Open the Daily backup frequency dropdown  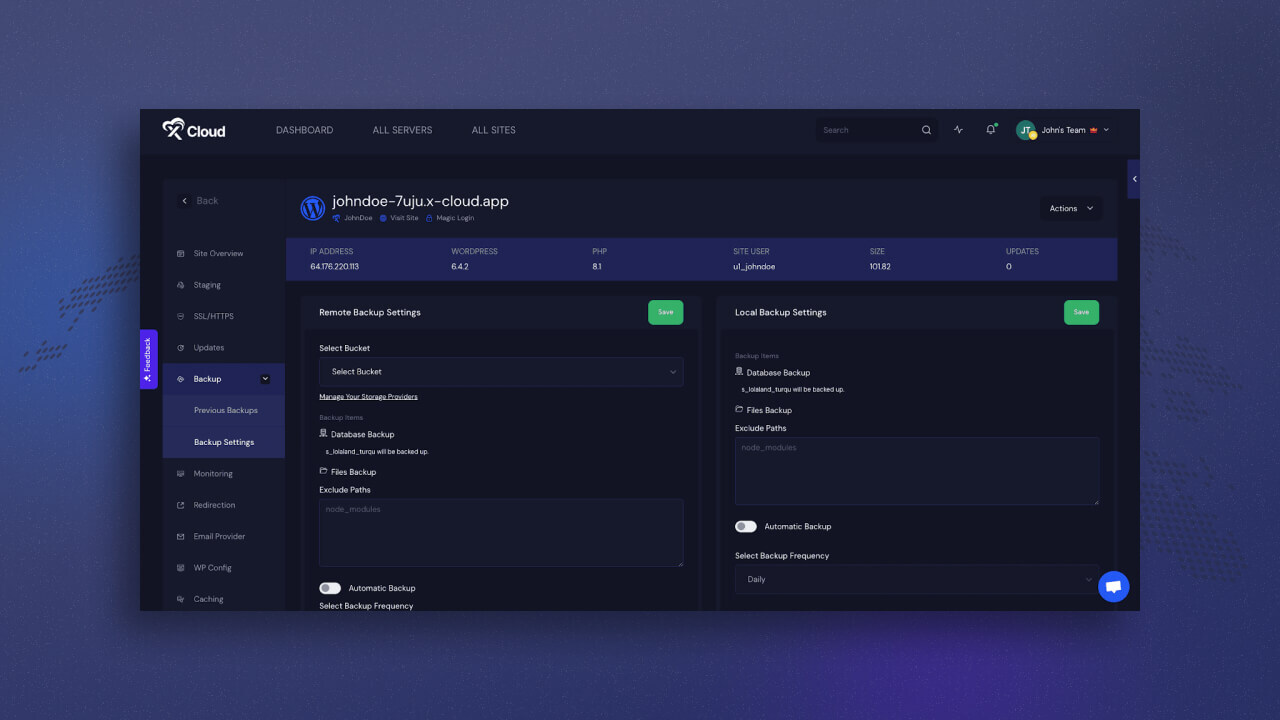pyautogui.click(x=917, y=579)
